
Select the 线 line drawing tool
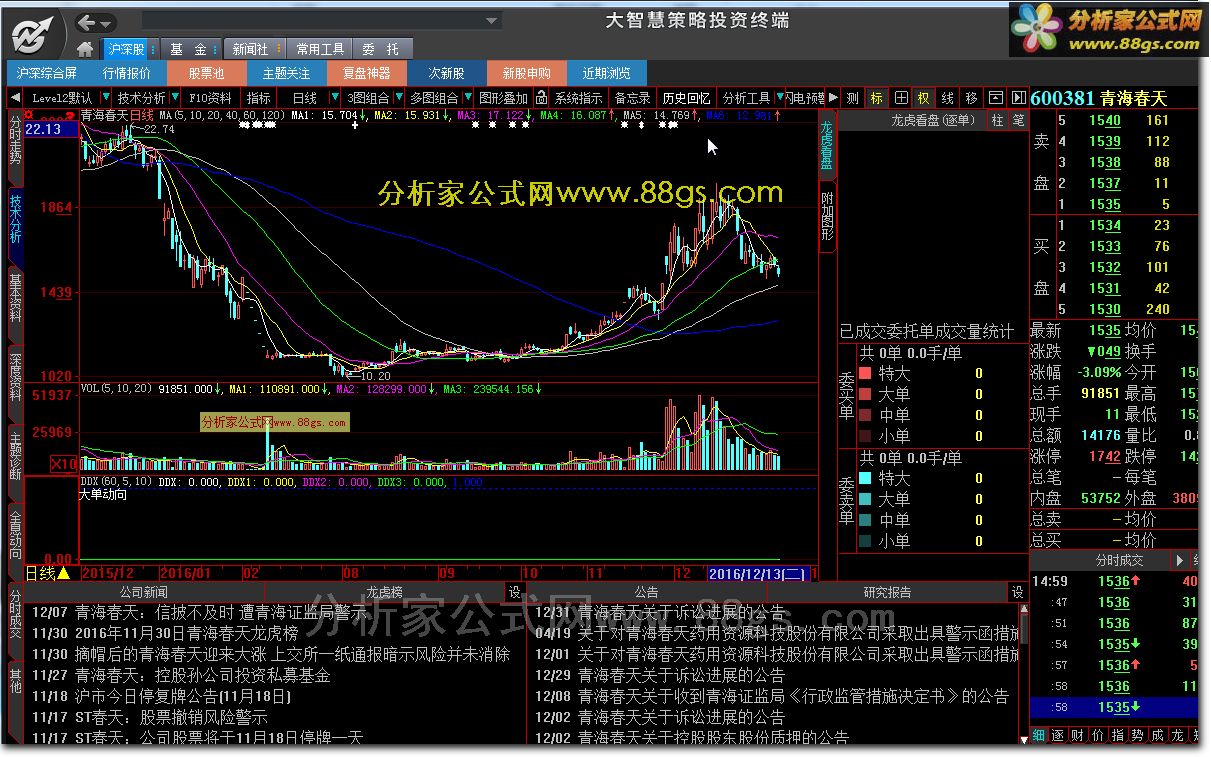(x=947, y=98)
